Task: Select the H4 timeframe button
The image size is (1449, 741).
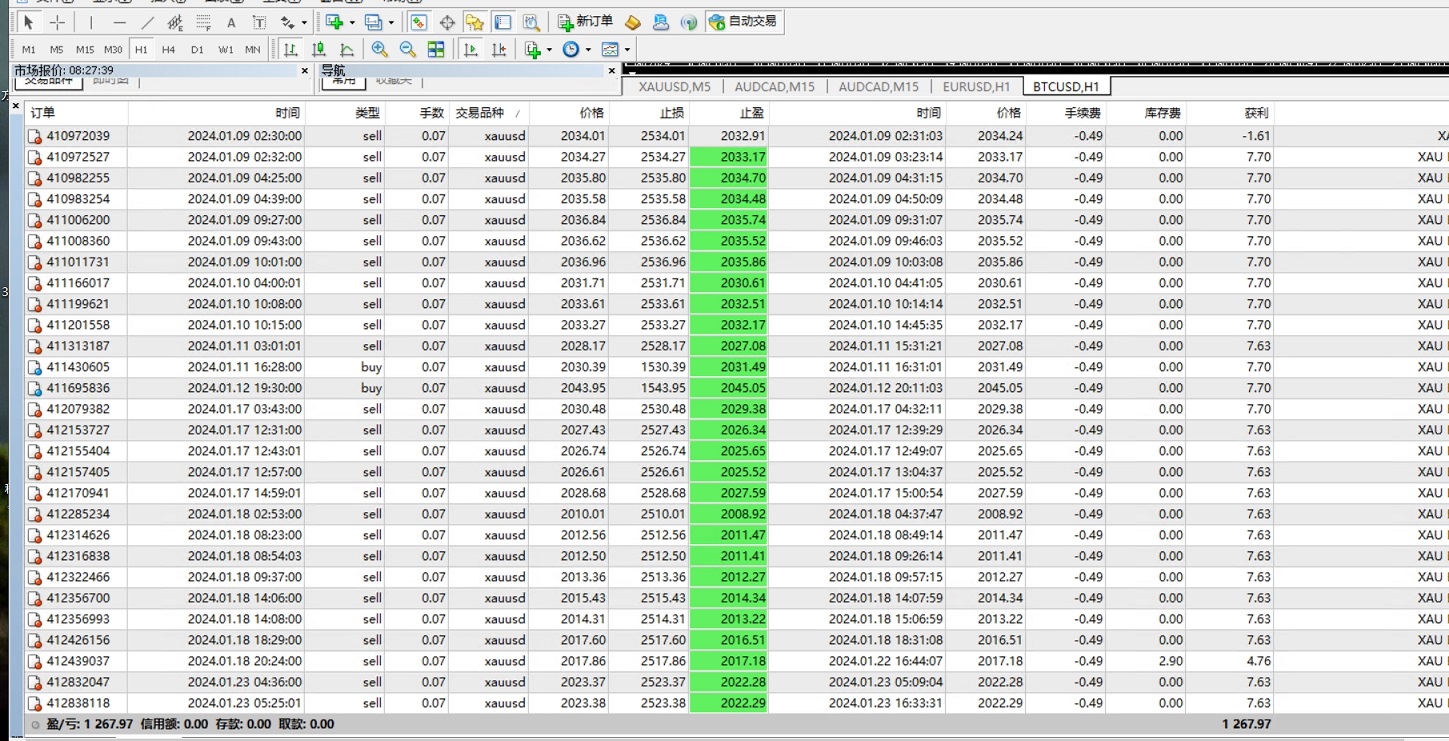Action: (x=169, y=49)
